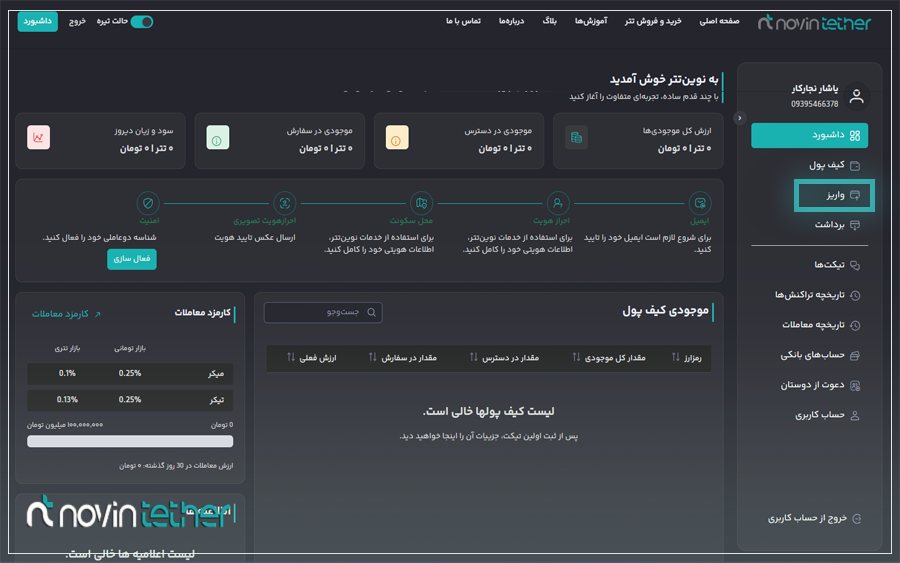Click the لیست کیف پولها خالی است message
The width and height of the screenshot is (900, 563).
[x=488, y=411]
